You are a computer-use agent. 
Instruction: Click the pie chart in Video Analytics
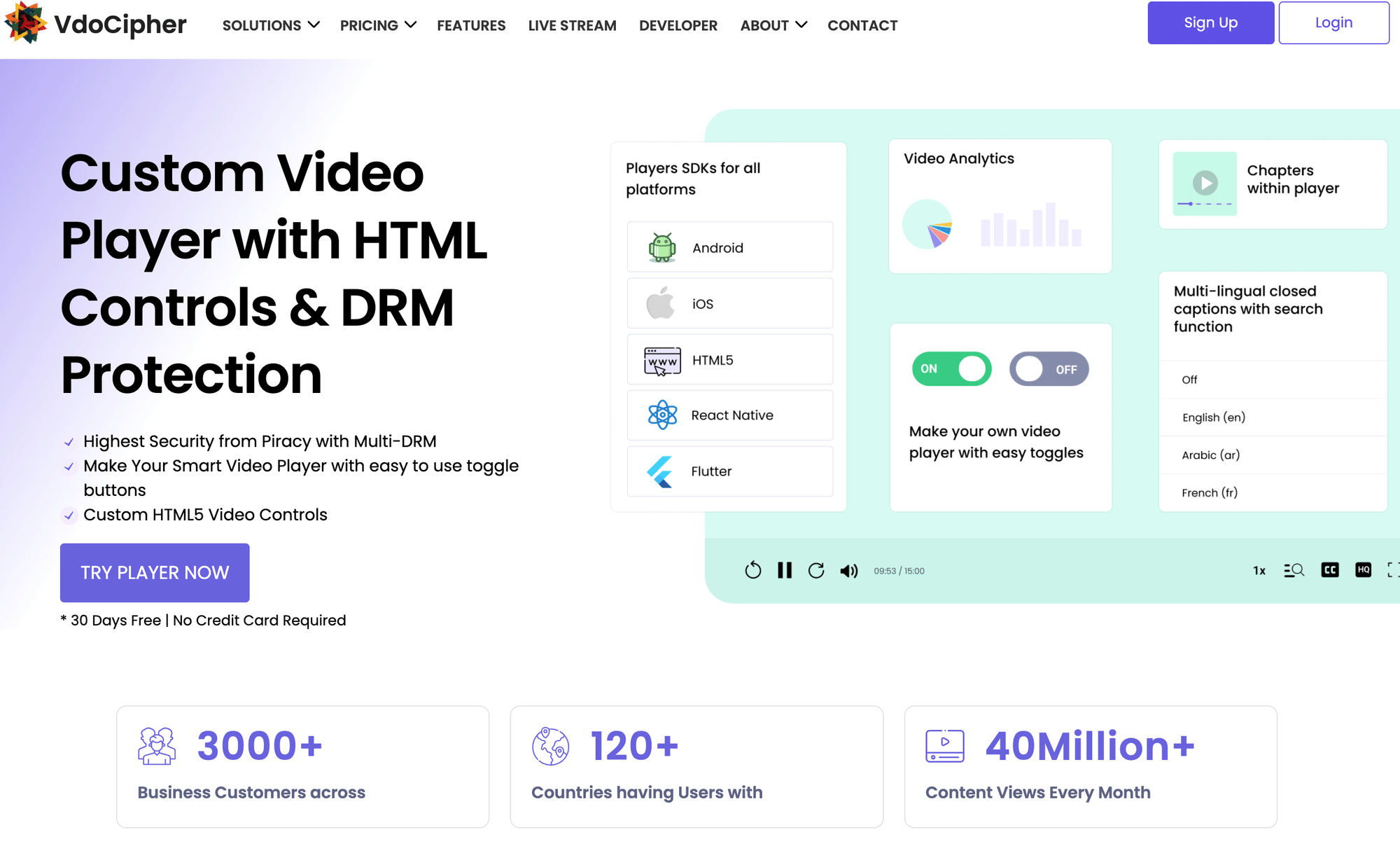(927, 224)
